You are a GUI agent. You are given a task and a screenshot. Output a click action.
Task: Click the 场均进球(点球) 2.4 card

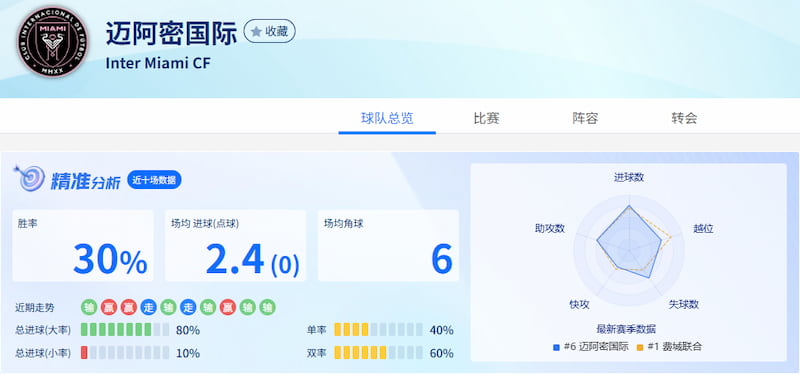pyautogui.click(x=235, y=245)
